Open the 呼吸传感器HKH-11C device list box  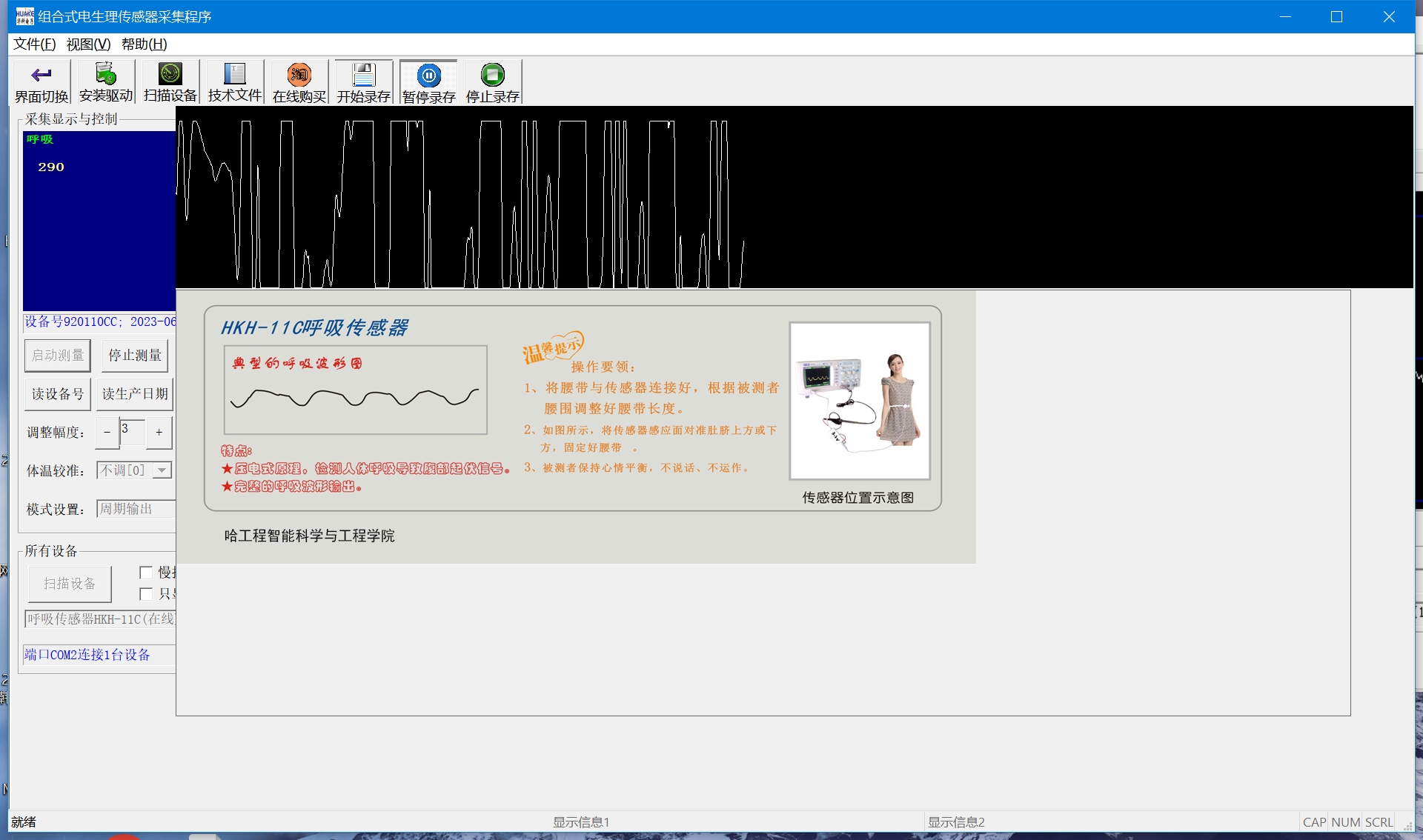pos(101,619)
